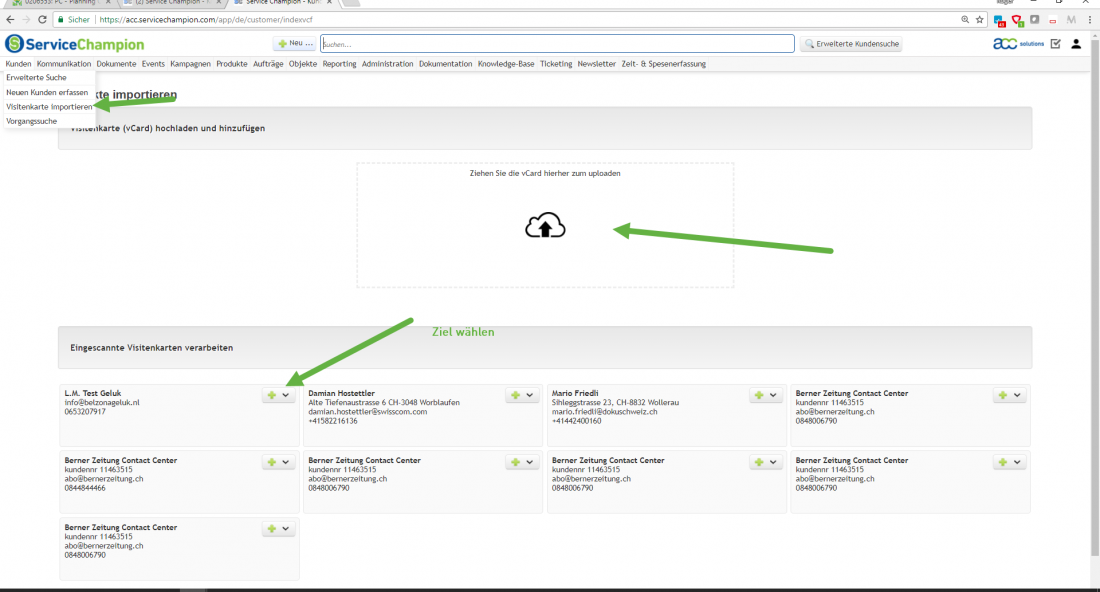This screenshot has width=1100, height=592.
Task: Open the Neu dropdown button
Action: point(295,43)
